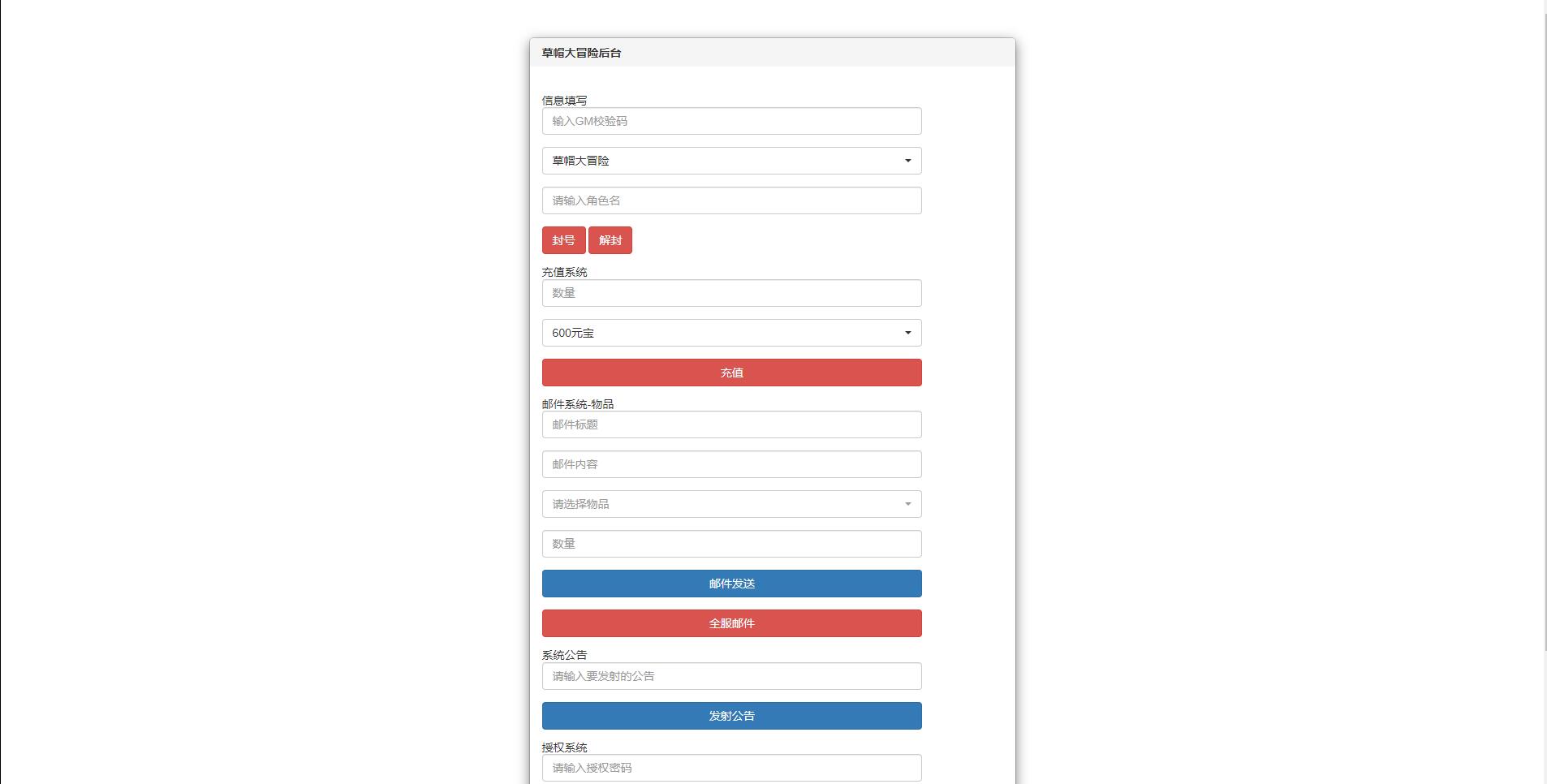The width and height of the screenshot is (1547, 784).
Task: Click the 请输入角色名 input field
Action: point(731,200)
